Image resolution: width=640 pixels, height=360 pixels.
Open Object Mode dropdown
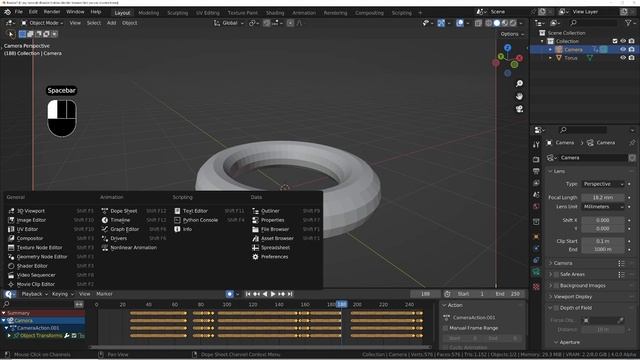pyautogui.click(x=42, y=23)
